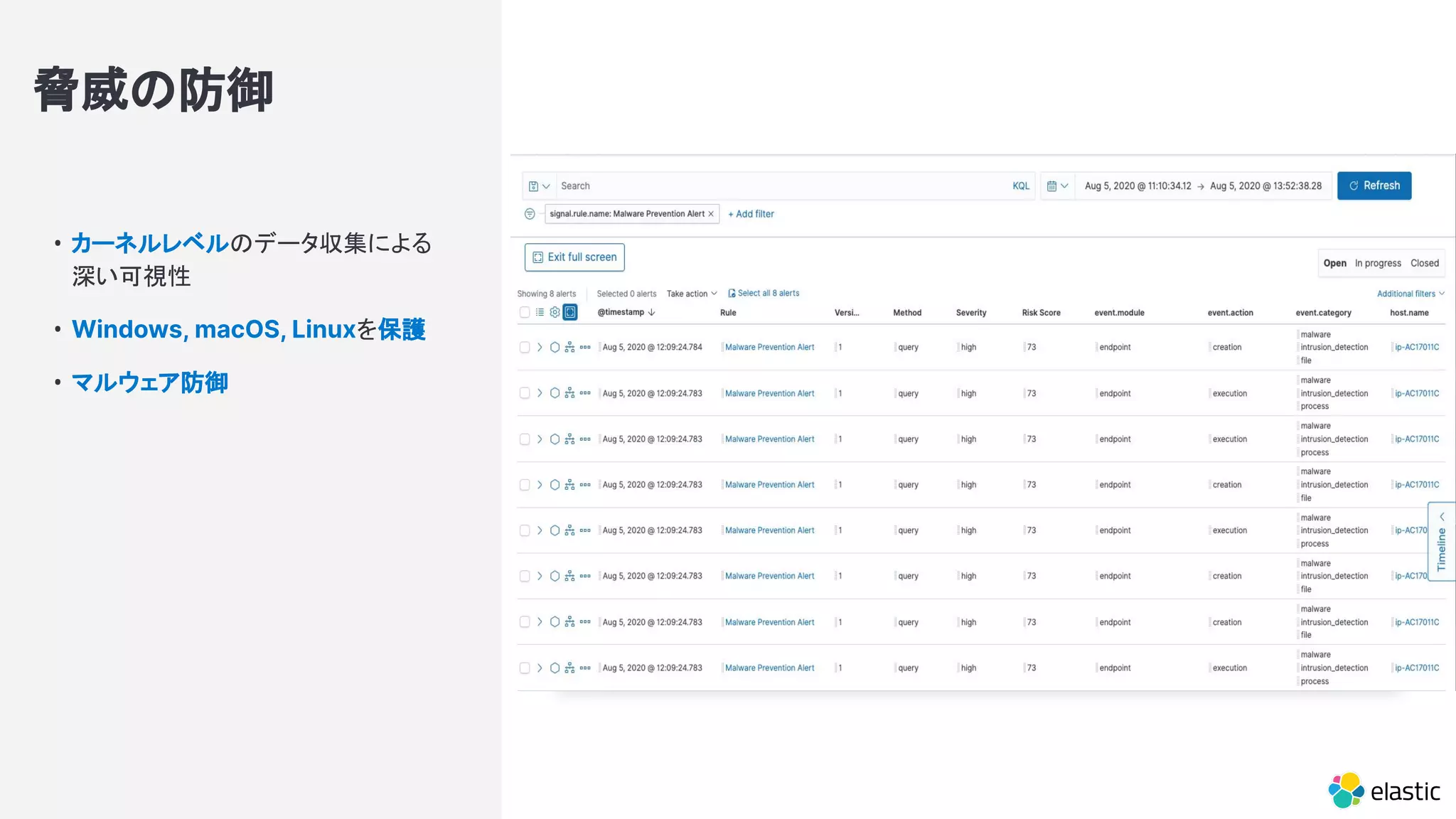Check the third alert row checkbox
Image resolution: width=1456 pixels, height=819 pixels.
pyautogui.click(x=525, y=439)
